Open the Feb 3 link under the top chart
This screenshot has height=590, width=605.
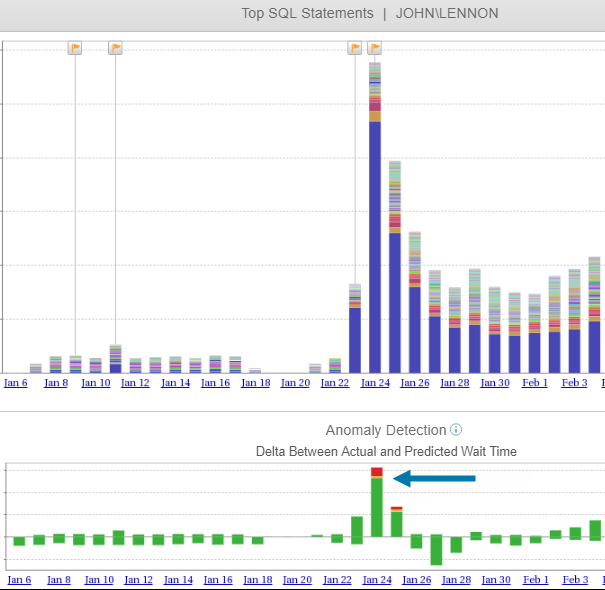click(574, 383)
